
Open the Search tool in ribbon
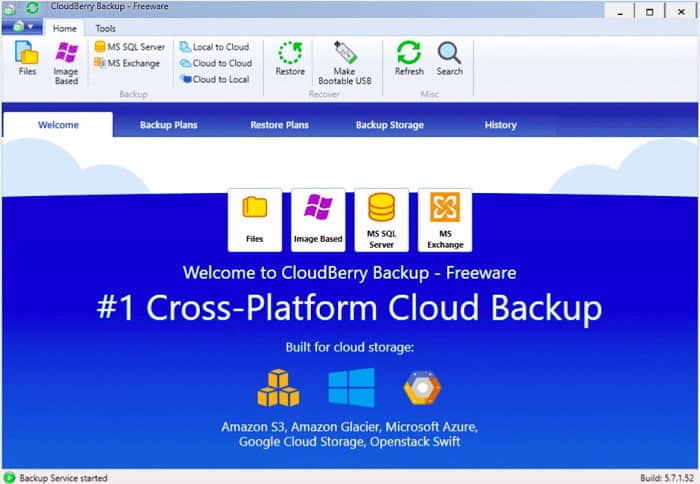(x=450, y=58)
